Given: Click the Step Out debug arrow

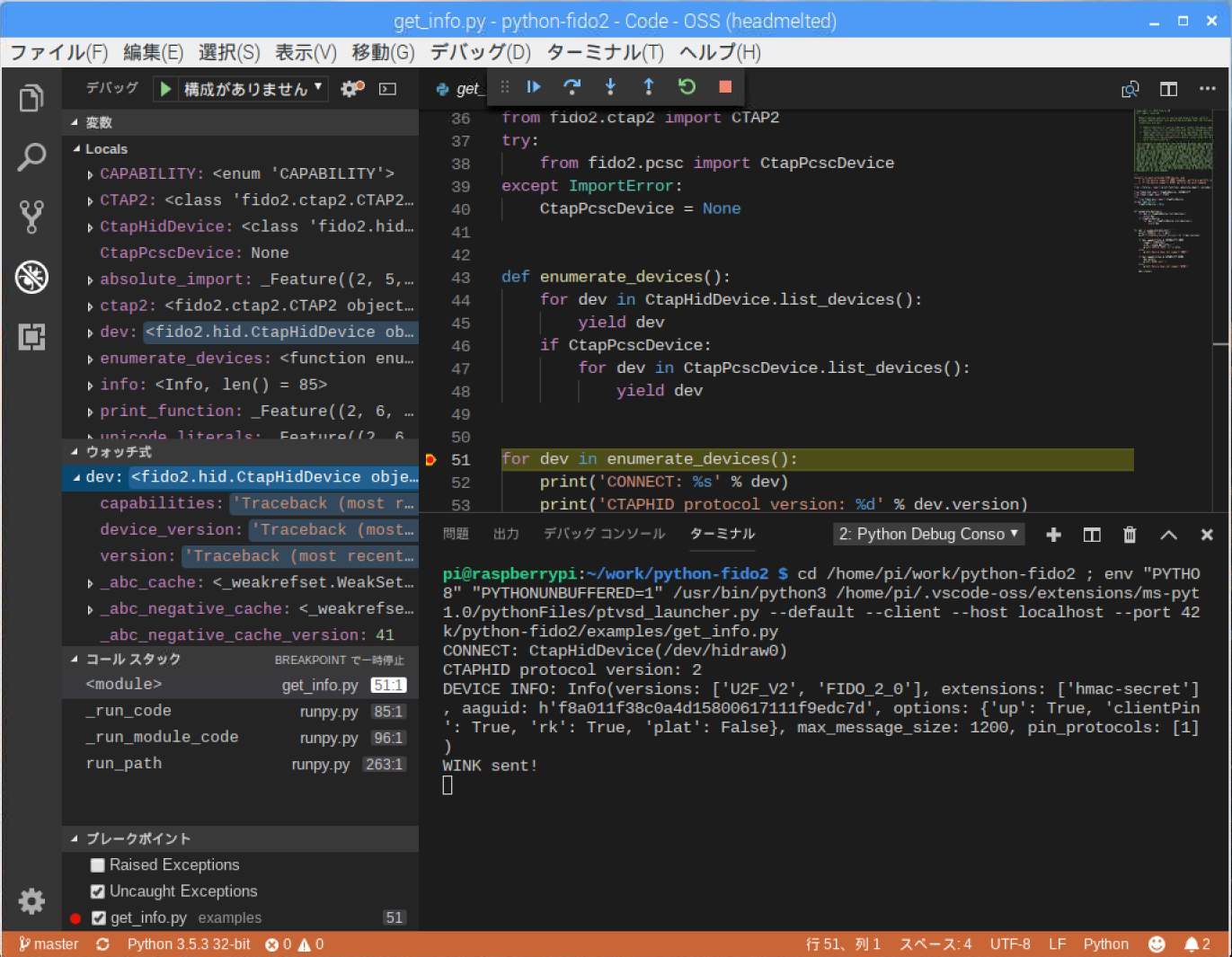Looking at the screenshot, I should [x=649, y=87].
